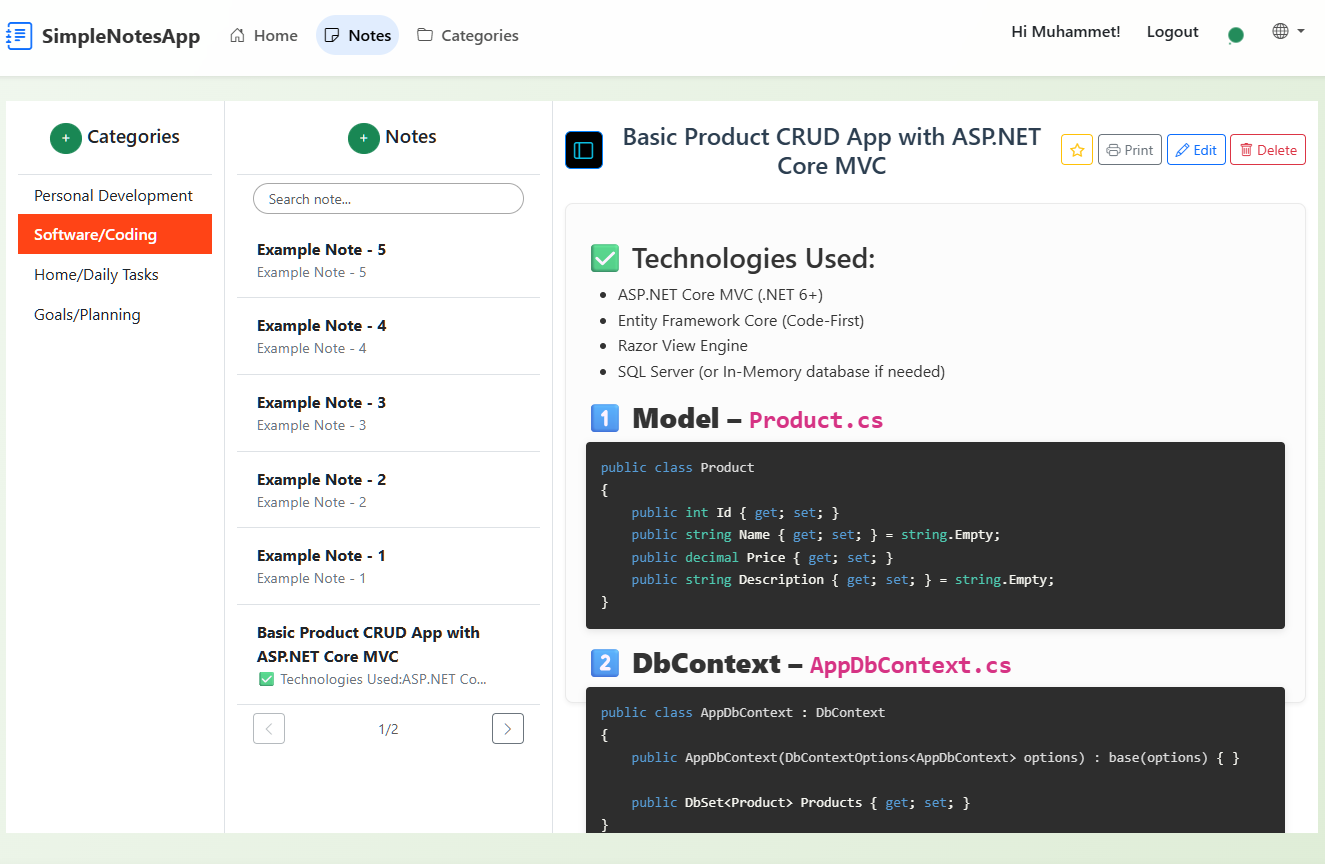Create a new note with plus icon
Screen dimensions: 1325x864
click(x=364, y=138)
